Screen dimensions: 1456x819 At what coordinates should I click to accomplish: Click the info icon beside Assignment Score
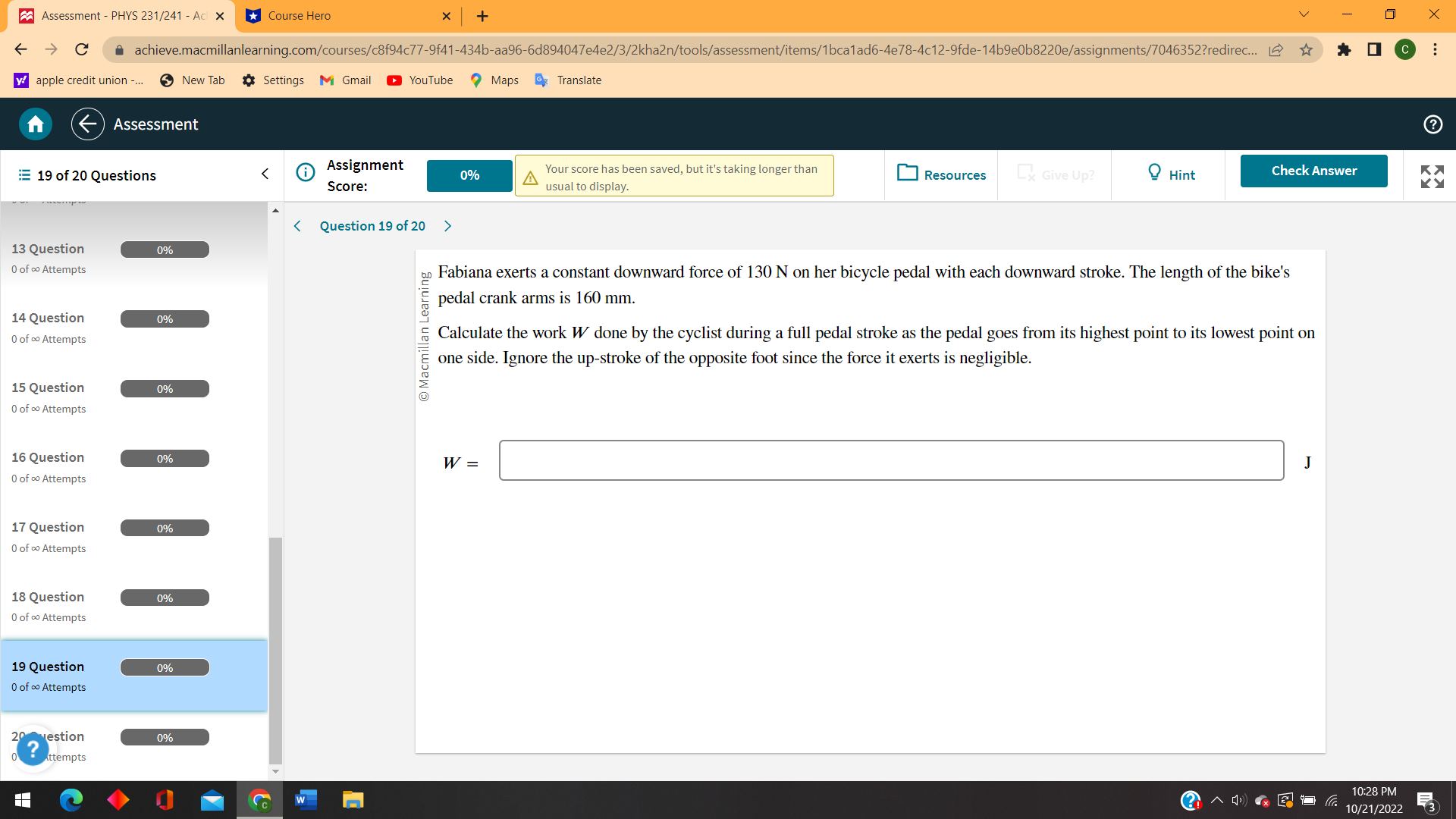pos(305,172)
